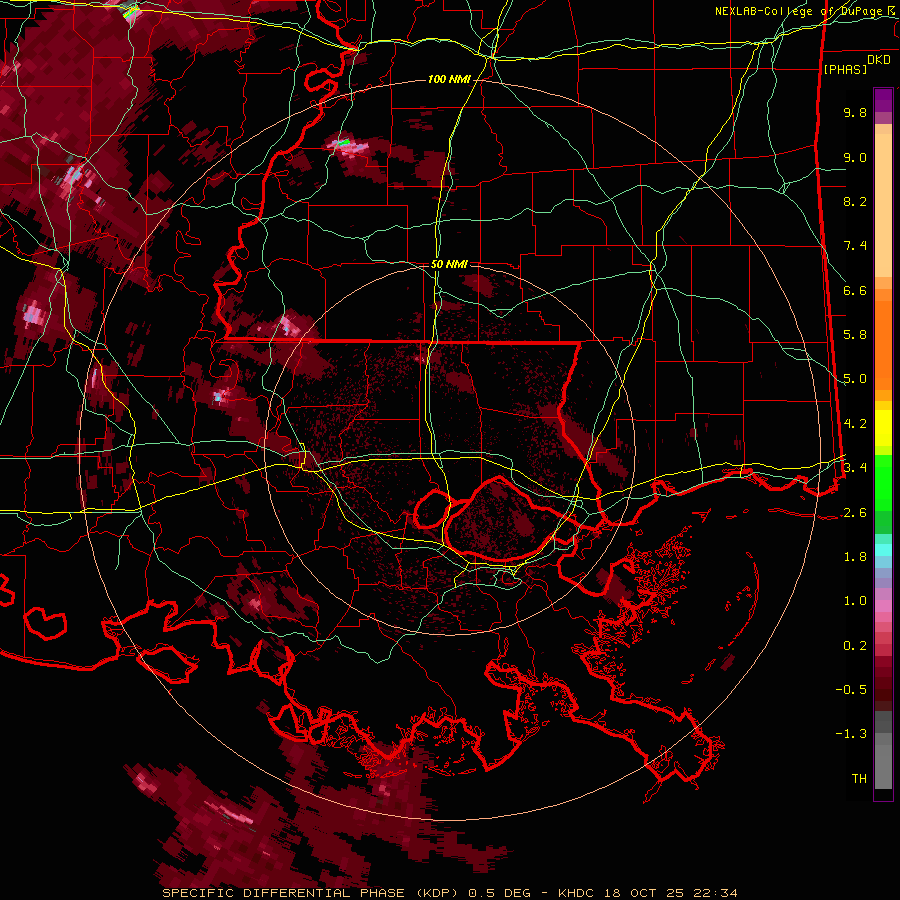This screenshot has width=900, height=900.
Task: Select the 3.4 scale value
Action: pos(855,468)
